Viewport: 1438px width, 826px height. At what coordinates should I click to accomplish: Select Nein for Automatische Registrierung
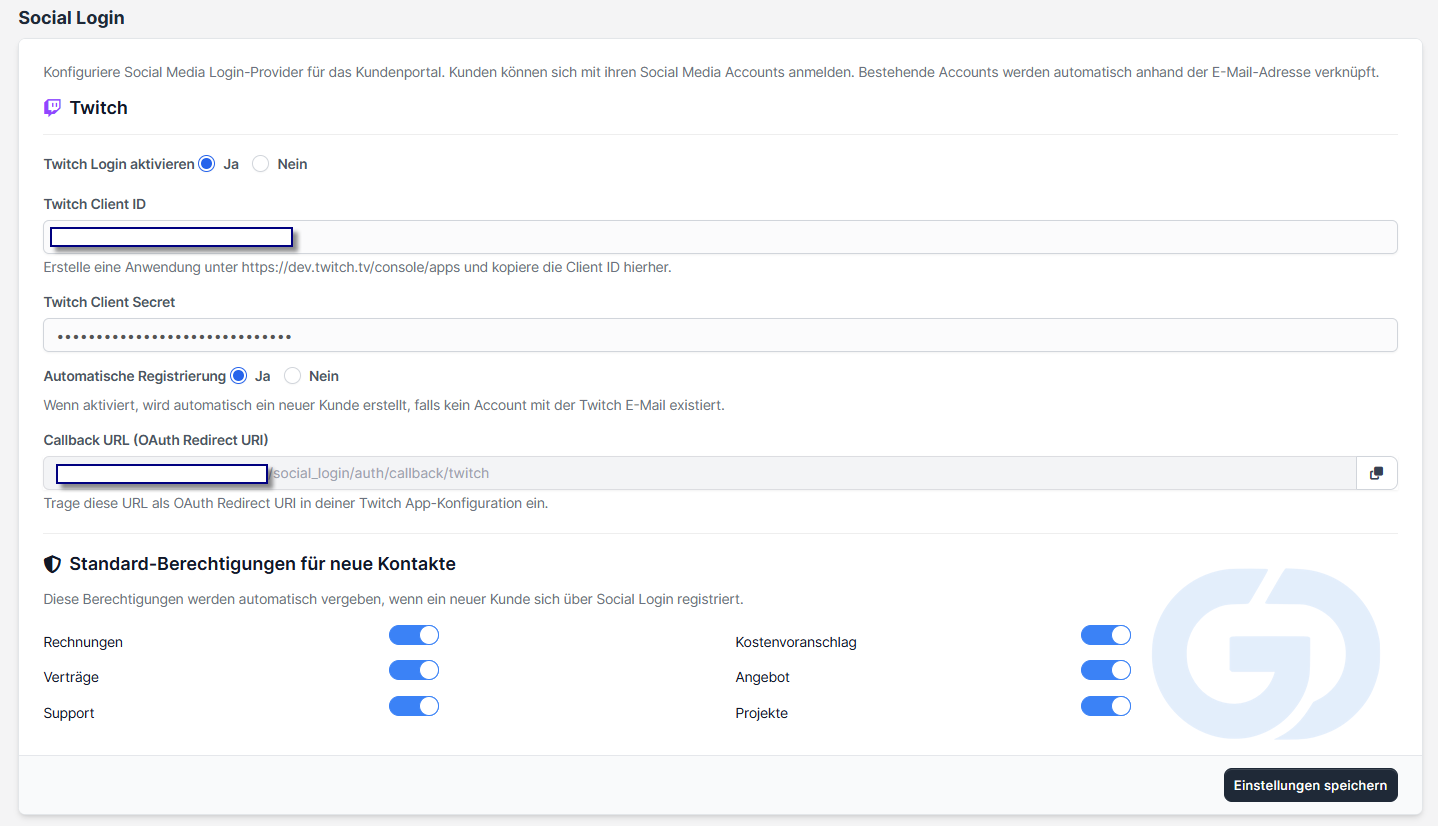point(293,376)
